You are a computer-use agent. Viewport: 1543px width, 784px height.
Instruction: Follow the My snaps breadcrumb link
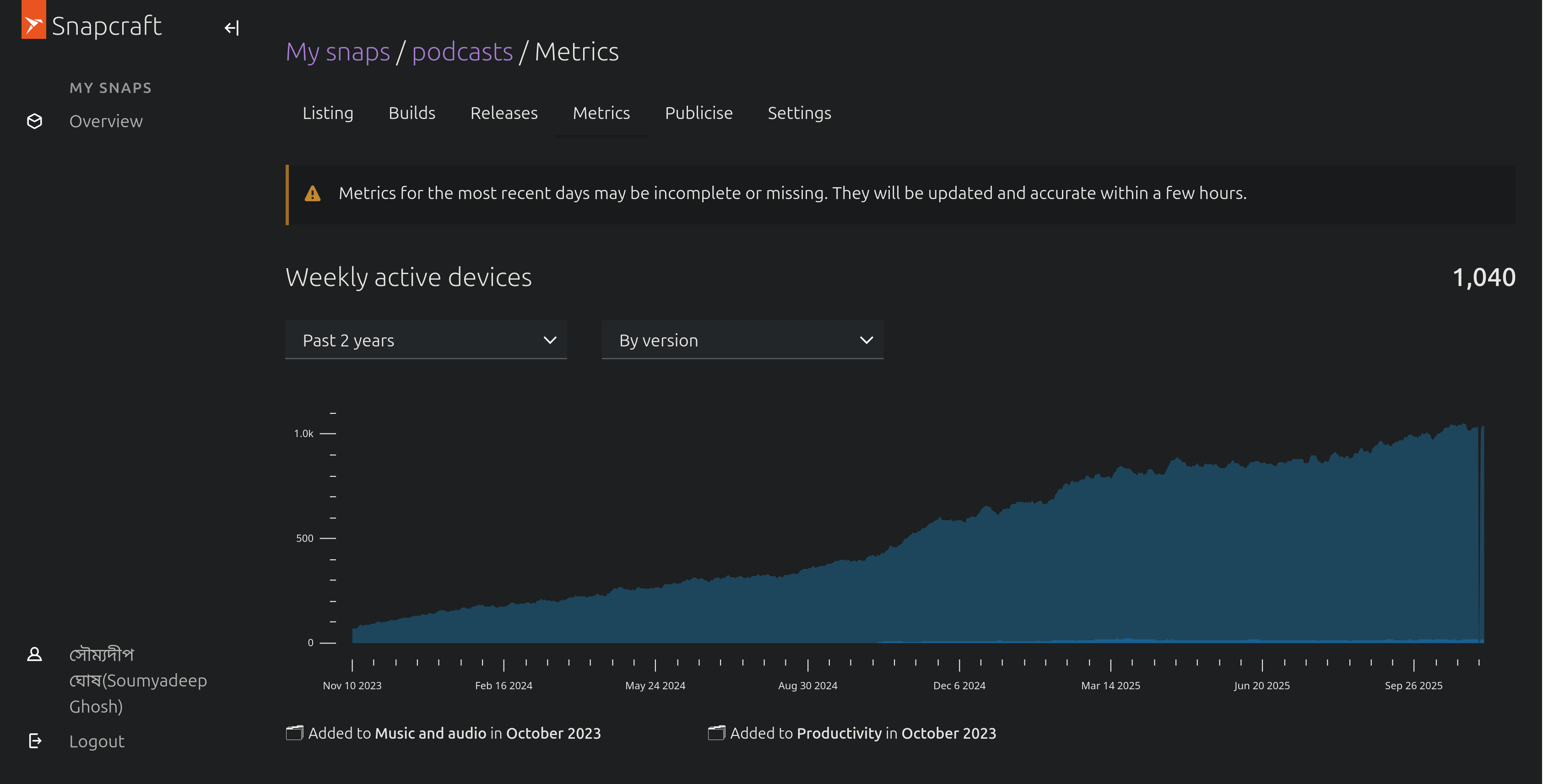[338, 52]
